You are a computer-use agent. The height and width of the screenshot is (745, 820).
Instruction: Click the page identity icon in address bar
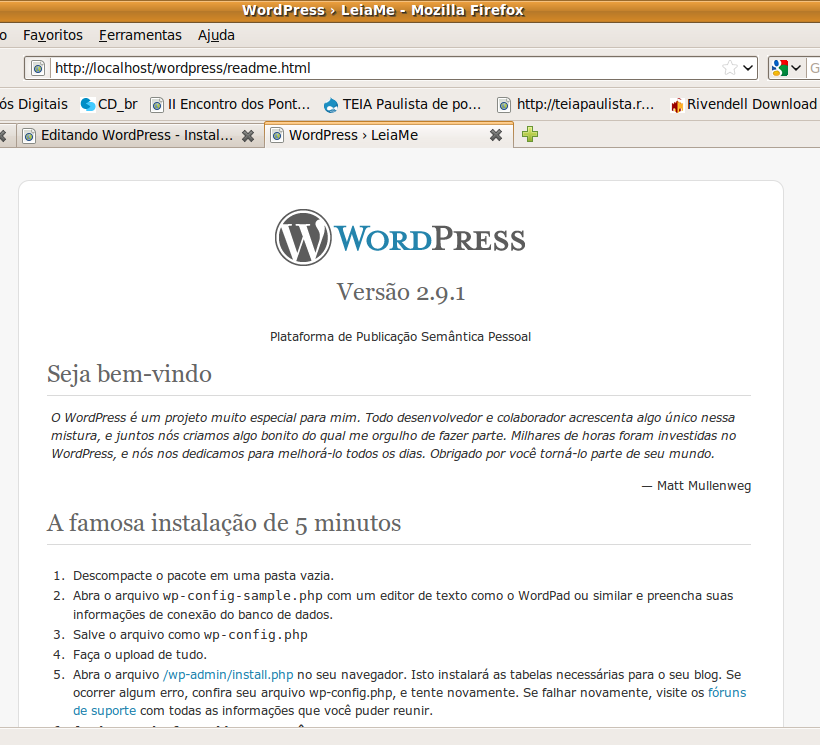(x=38, y=68)
